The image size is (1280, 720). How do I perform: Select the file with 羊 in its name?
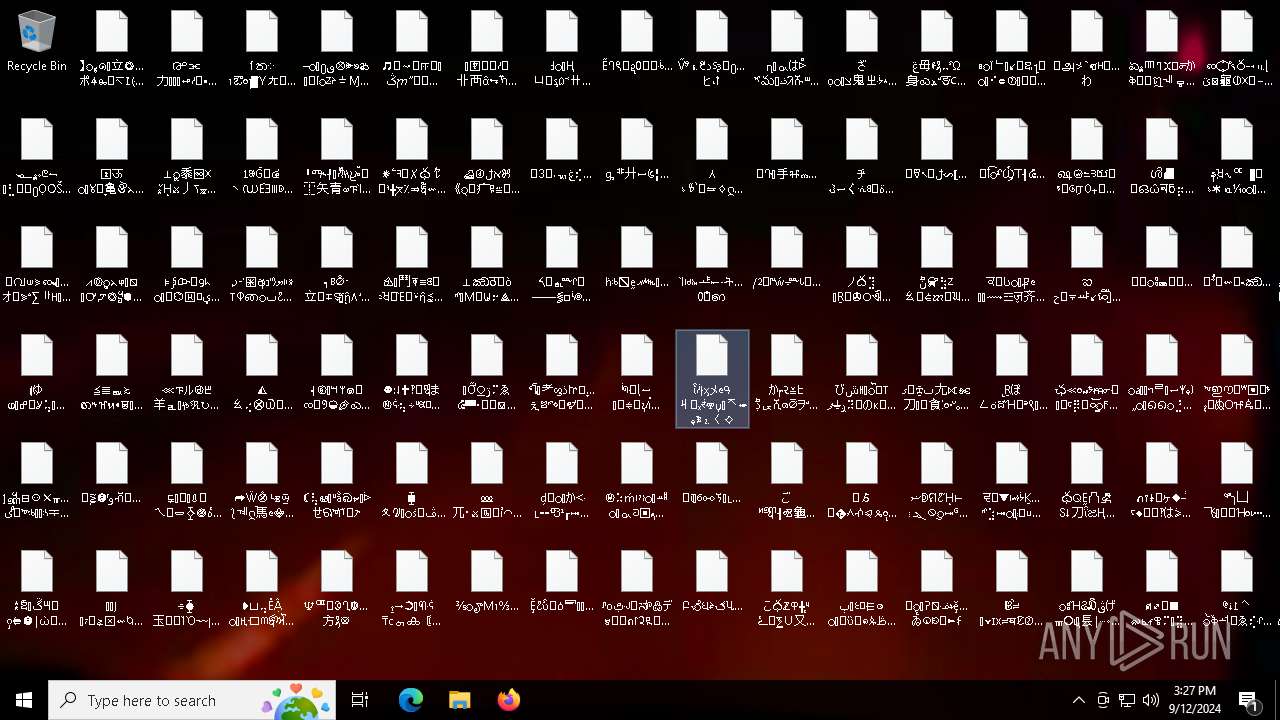click(187, 373)
